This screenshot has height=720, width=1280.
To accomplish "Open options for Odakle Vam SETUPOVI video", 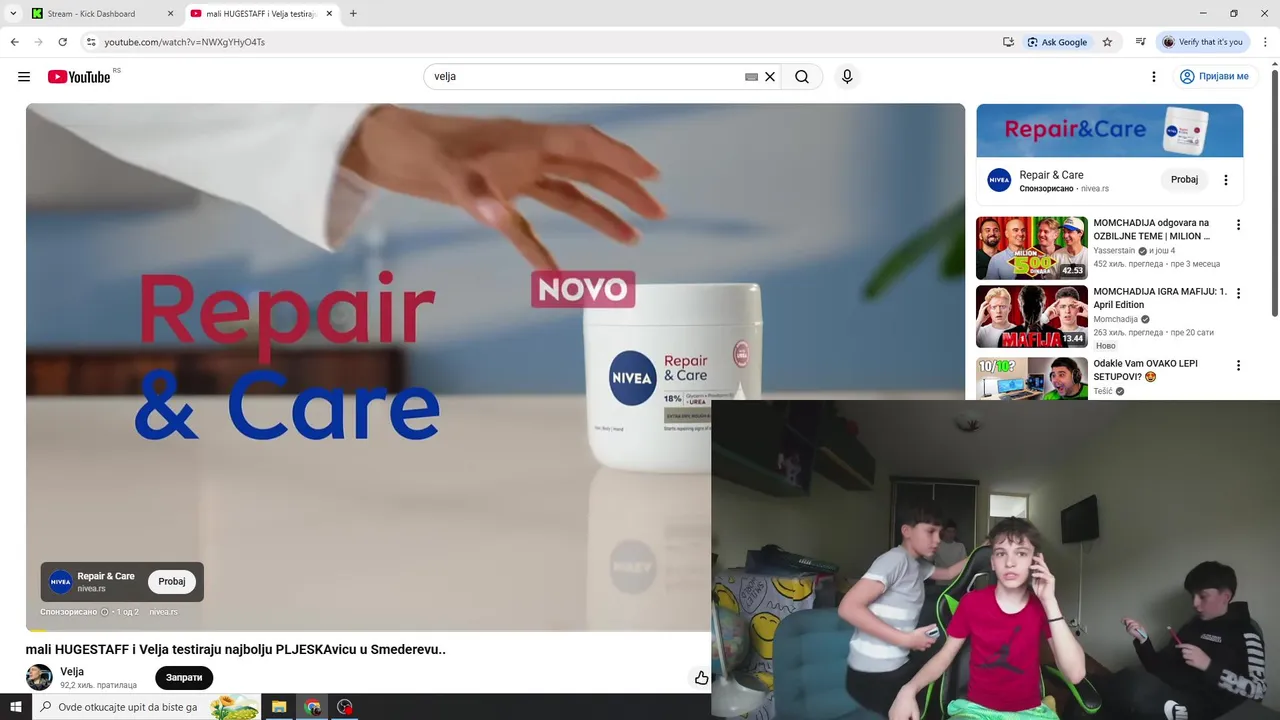I will [x=1238, y=365].
